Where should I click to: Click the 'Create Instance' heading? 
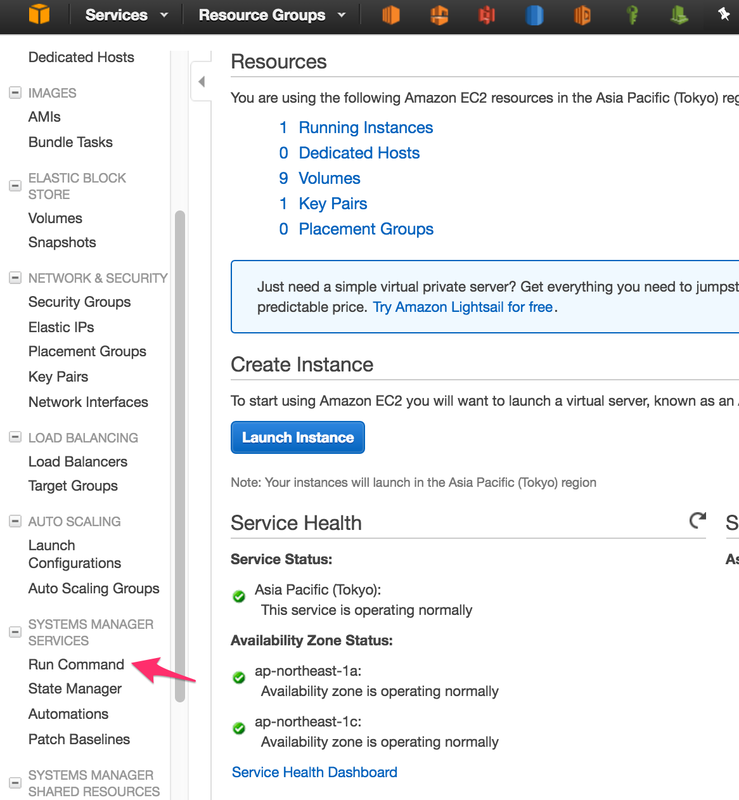tap(302, 365)
